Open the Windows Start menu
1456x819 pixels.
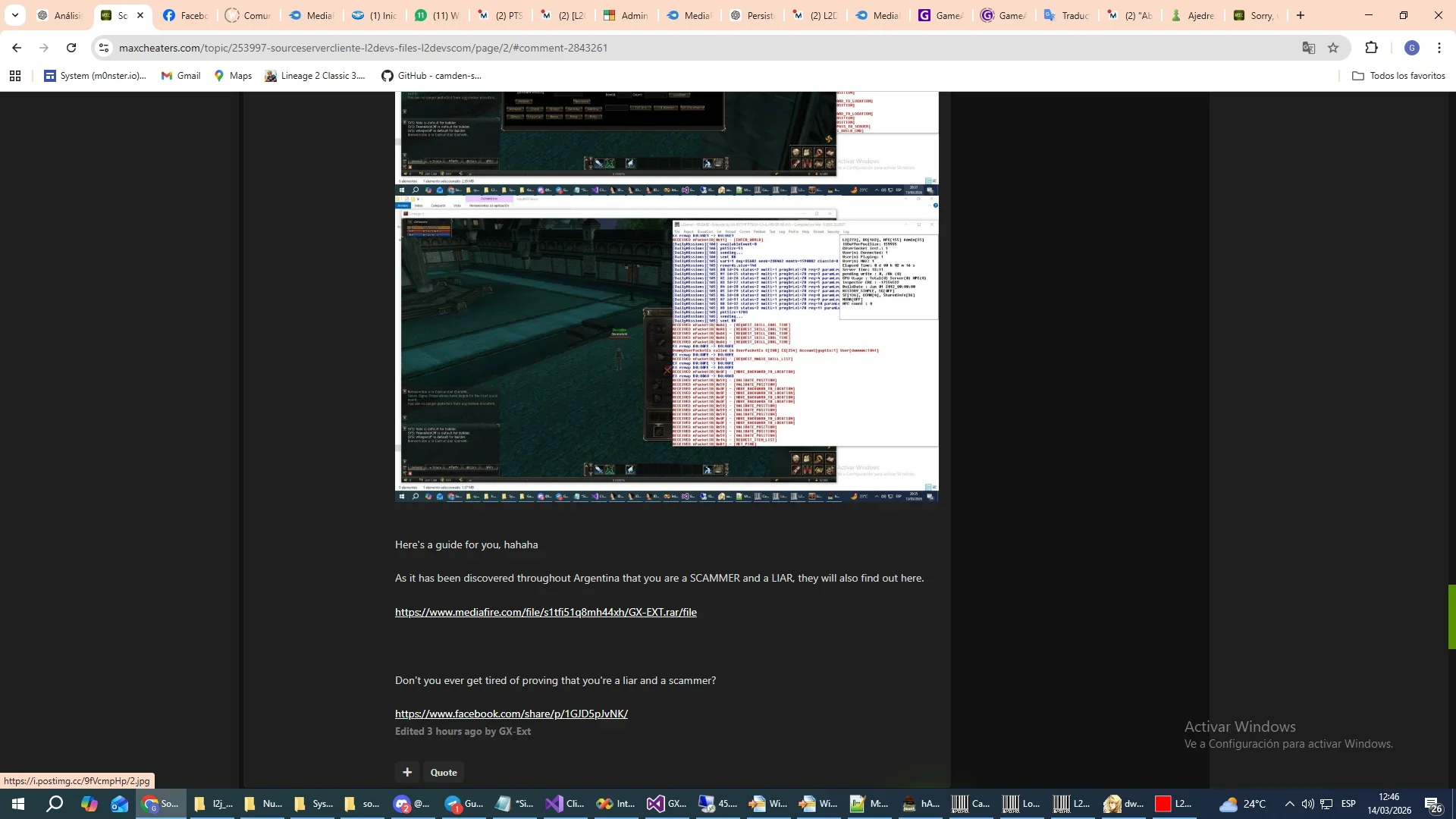(x=18, y=804)
